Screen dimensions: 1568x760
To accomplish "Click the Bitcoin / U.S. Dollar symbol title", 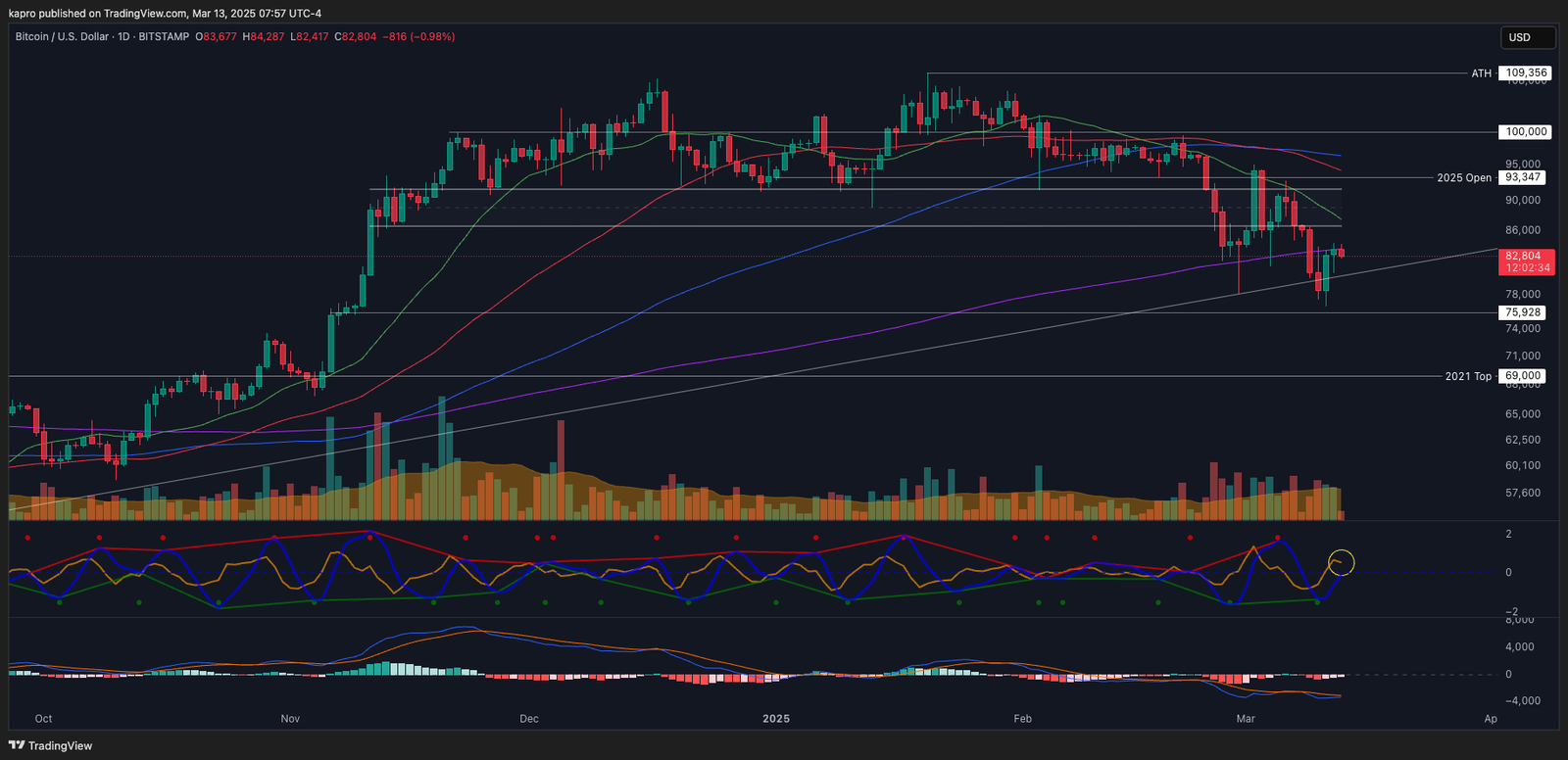I will point(62,36).
